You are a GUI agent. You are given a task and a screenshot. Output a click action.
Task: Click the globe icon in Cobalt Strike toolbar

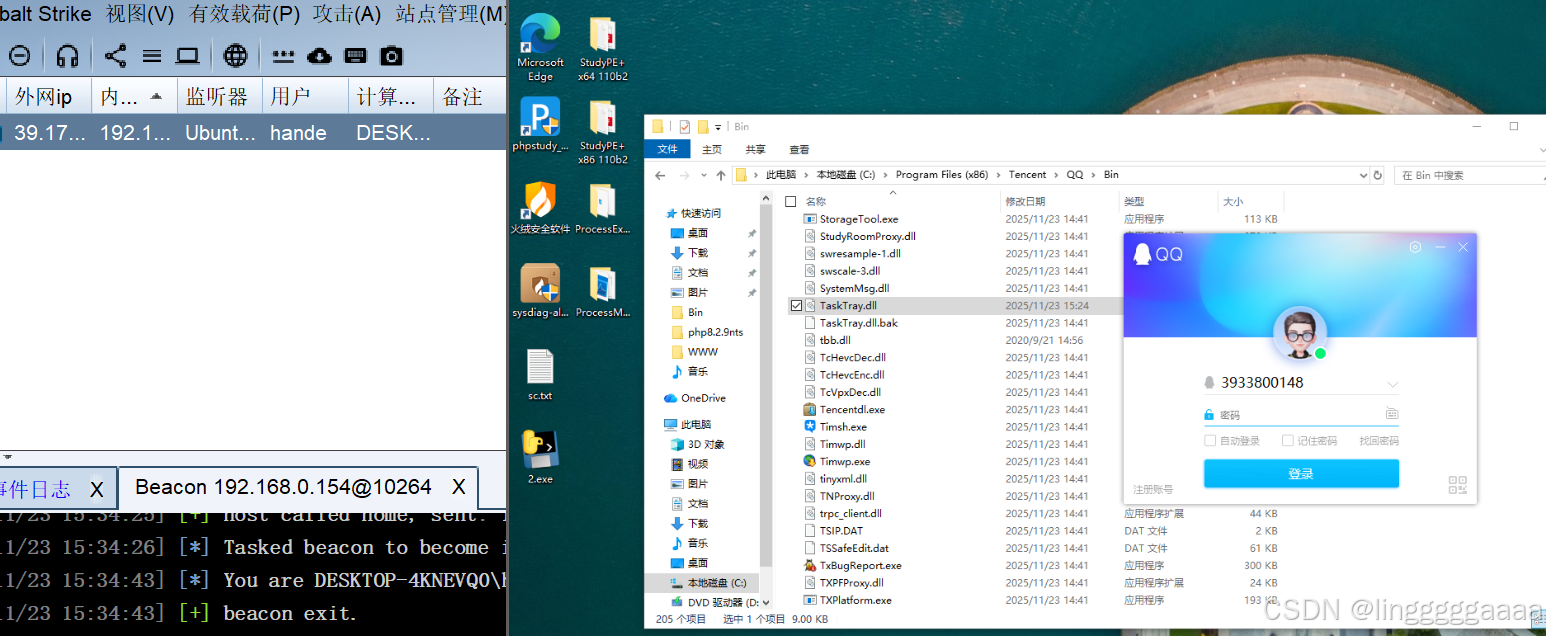click(x=235, y=56)
